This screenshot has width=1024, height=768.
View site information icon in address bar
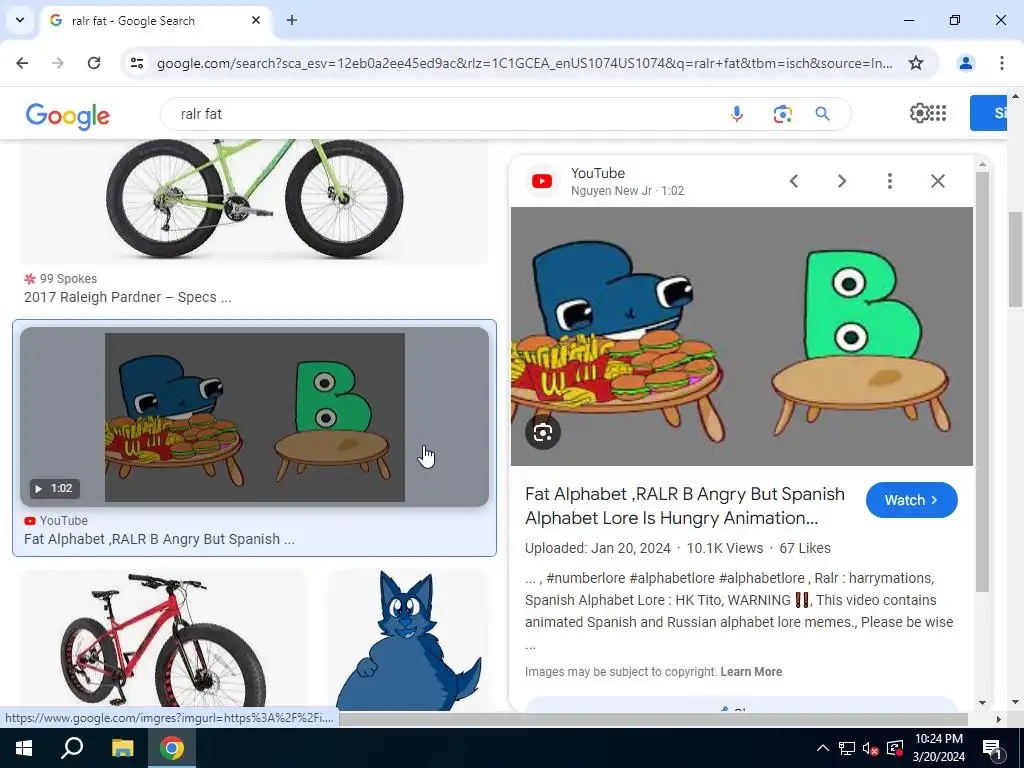point(137,63)
